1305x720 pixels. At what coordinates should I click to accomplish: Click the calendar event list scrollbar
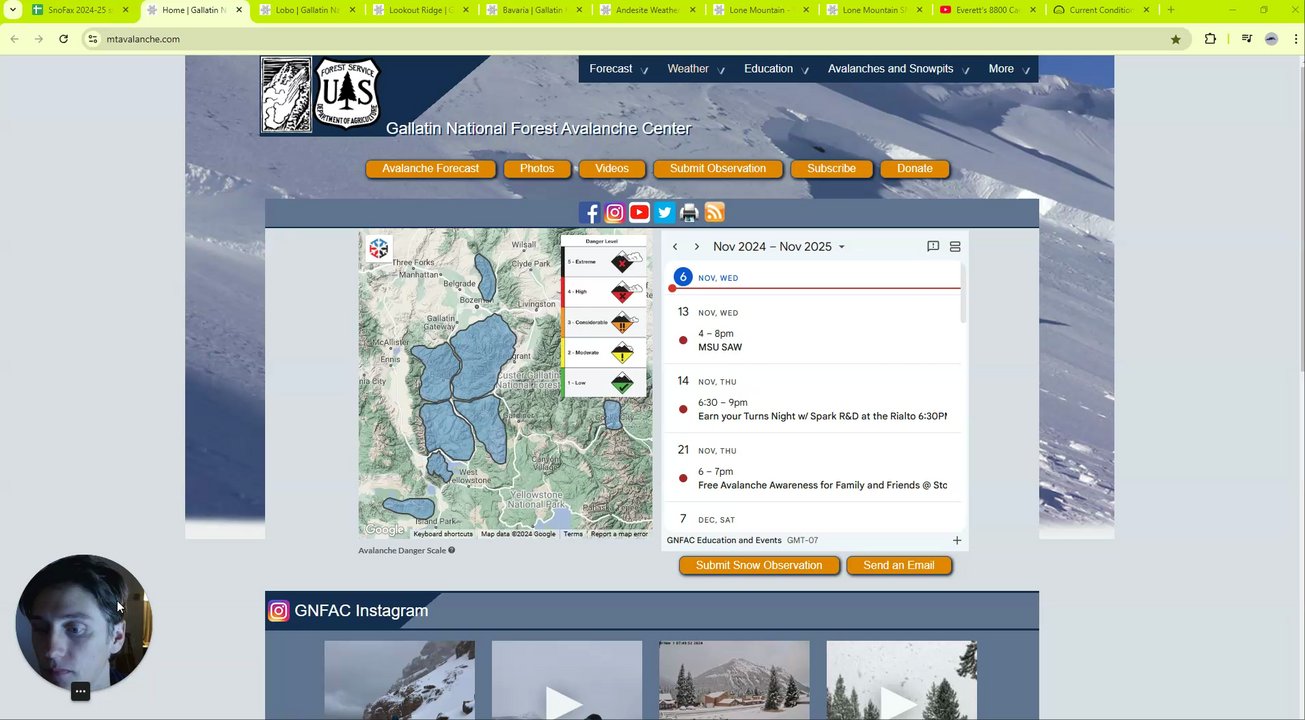click(x=964, y=292)
